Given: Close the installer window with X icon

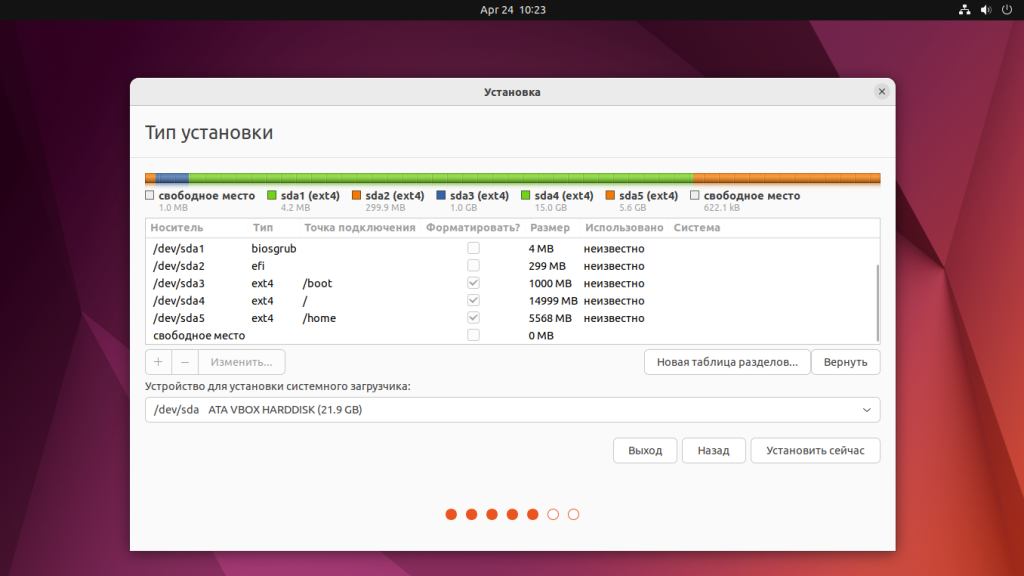Looking at the screenshot, I should coord(881,91).
